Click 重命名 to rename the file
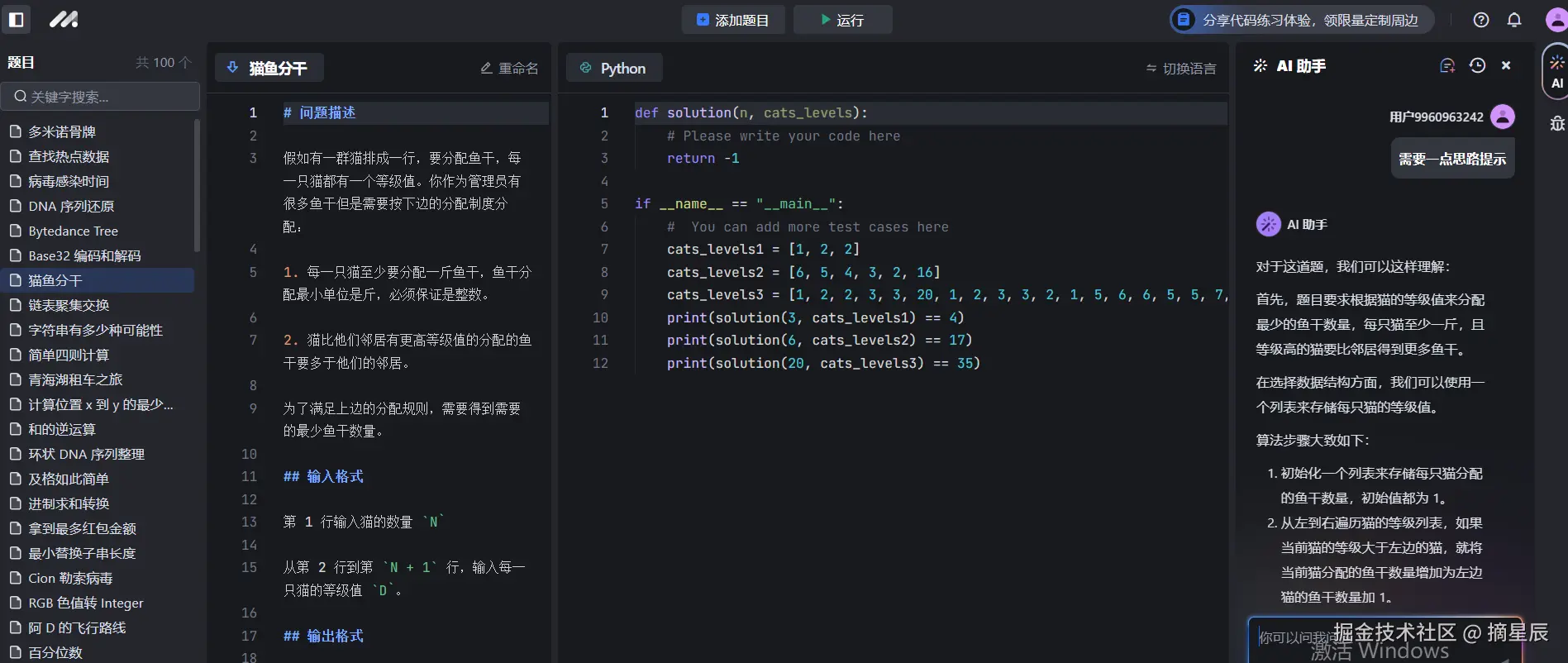The image size is (1568, 663). pos(509,68)
